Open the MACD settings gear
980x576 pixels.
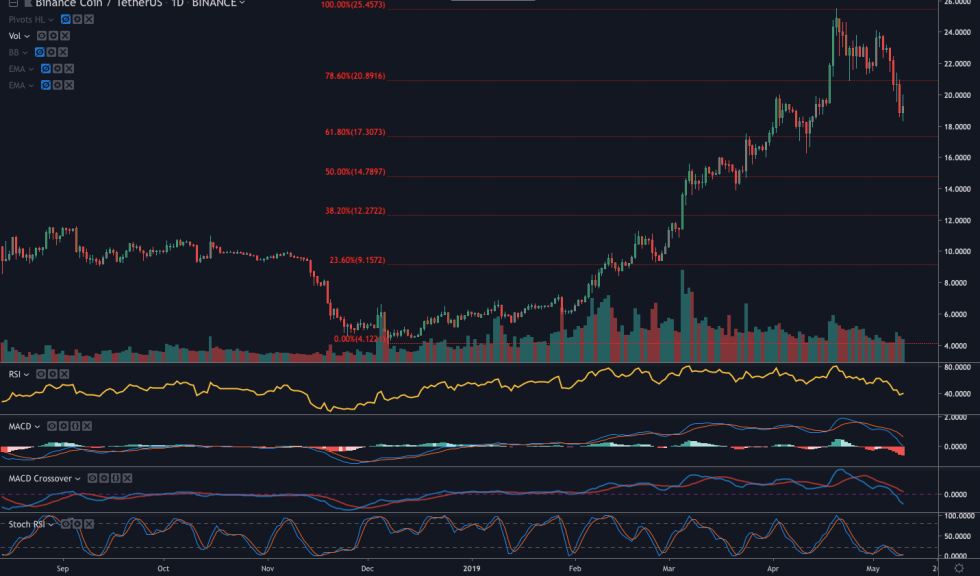[x=63, y=426]
